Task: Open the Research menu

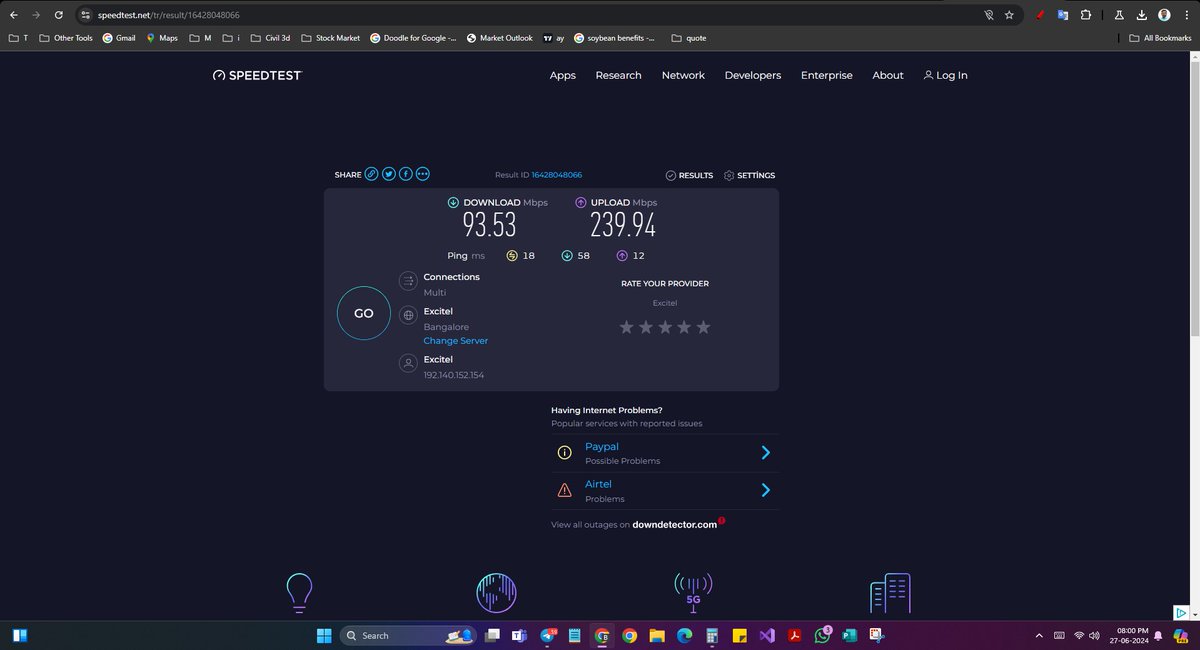Action: (x=618, y=75)
